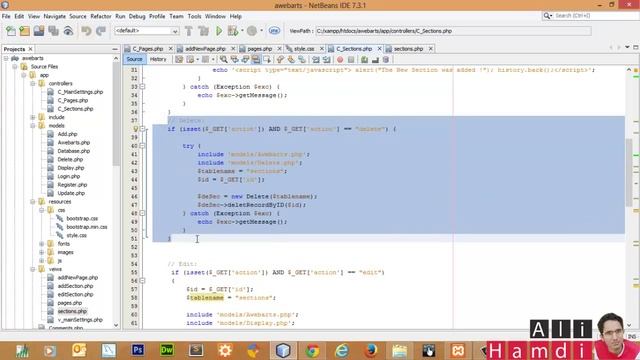
Task: Click the Undo arrow icon
Action: pyautogui.click(x=86, y=31)
